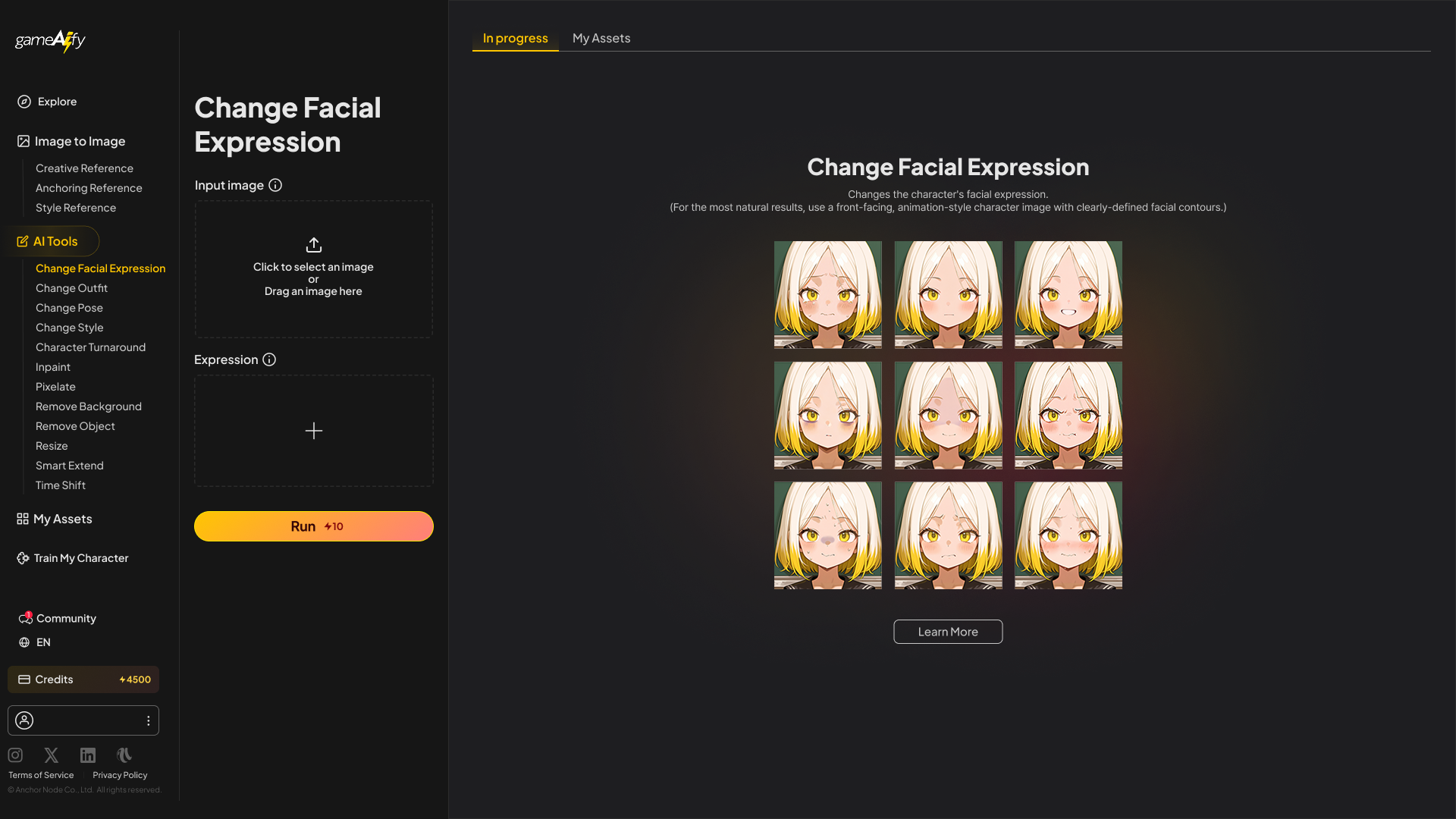Click the Credits 4500 button
This screenshot has width=1456, height=819.
point(83,679)
